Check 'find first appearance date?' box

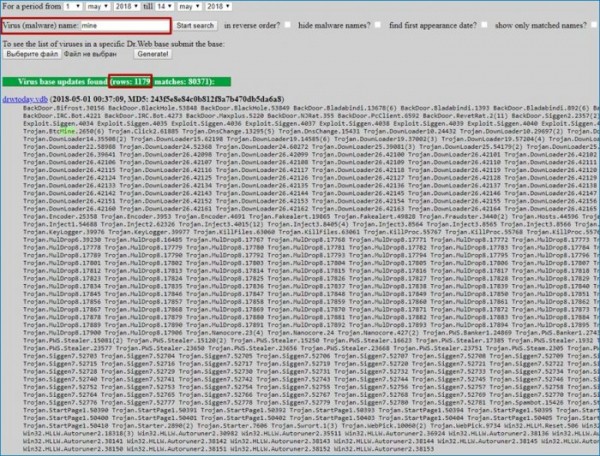484,25
